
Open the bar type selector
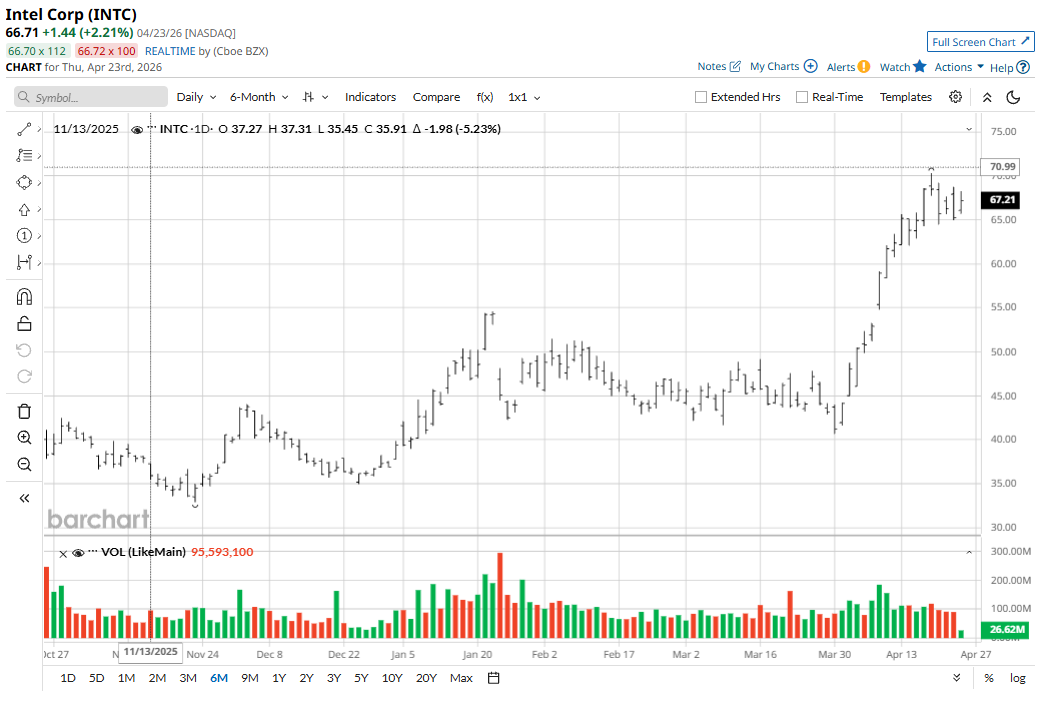click(315, 97)
